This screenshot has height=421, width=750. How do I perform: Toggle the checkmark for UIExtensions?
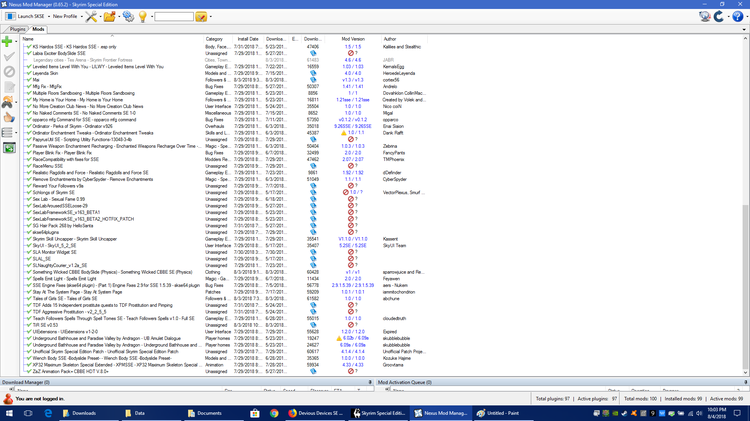pos(29,332)
